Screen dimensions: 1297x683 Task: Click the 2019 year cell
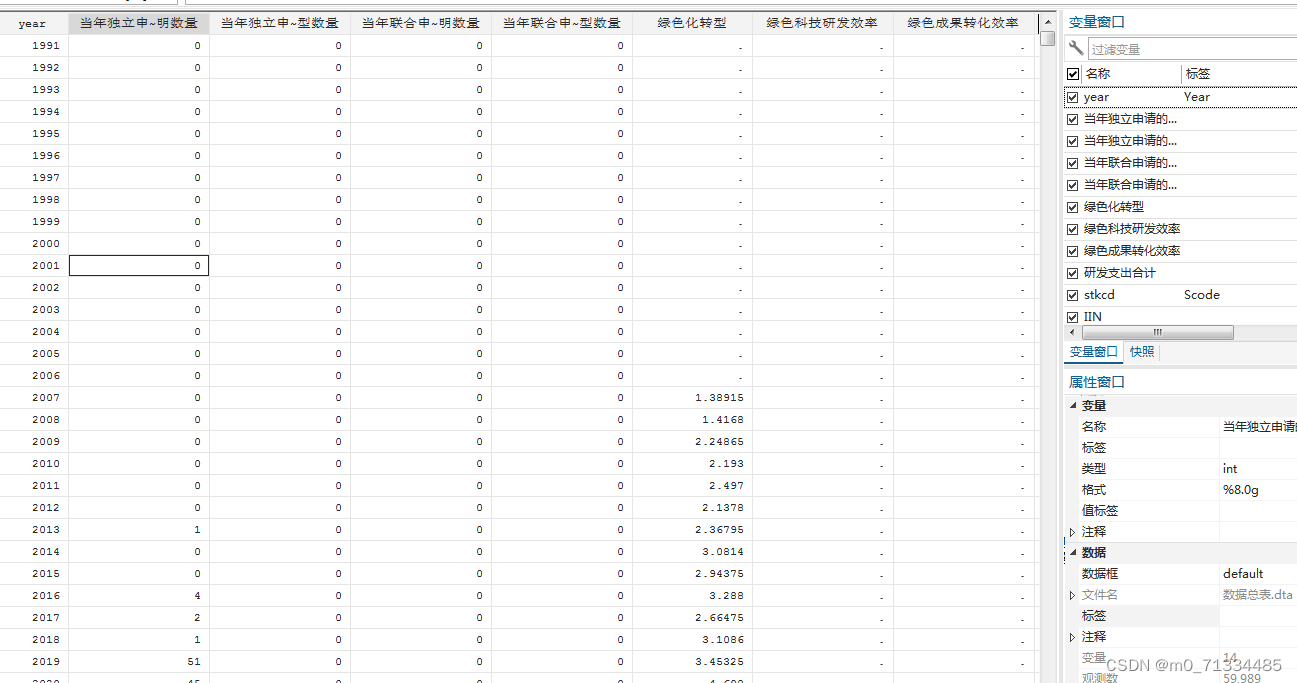(x=34, y=661)
